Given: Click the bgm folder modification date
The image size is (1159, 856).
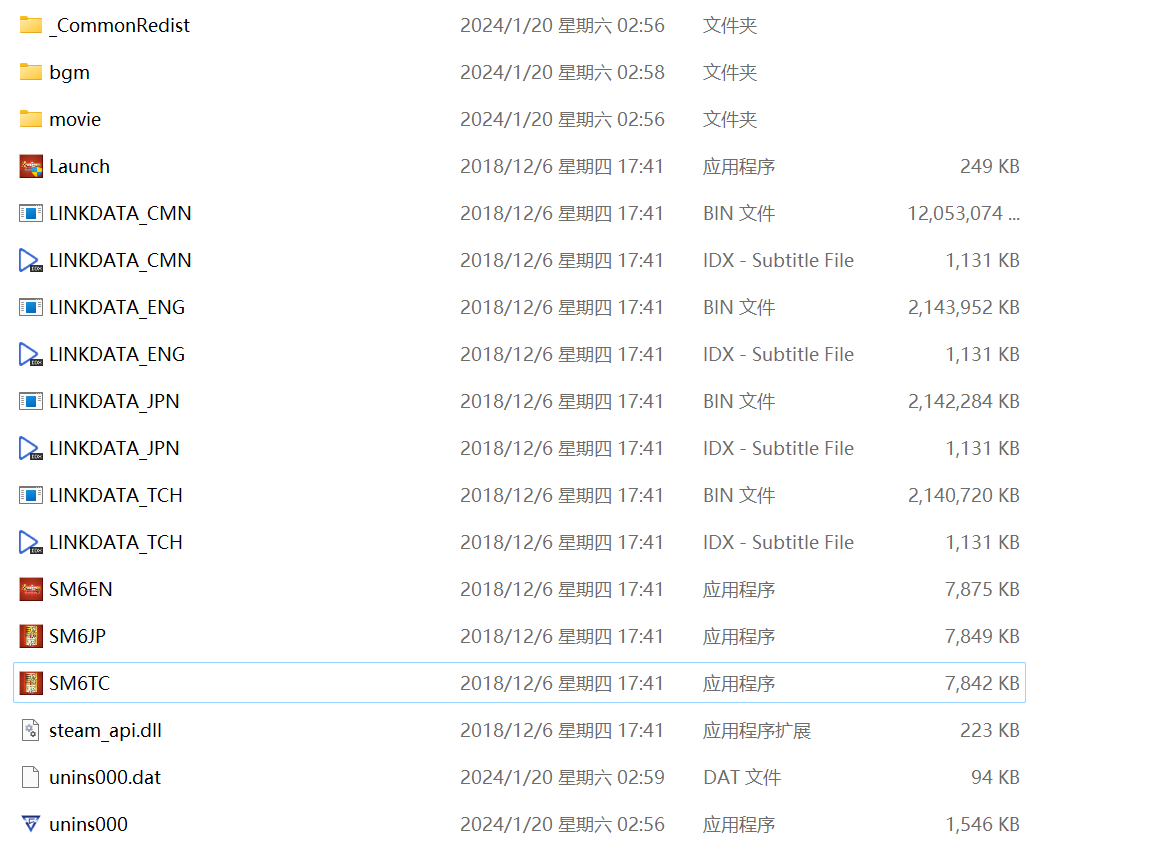Looking at the screenshot, I should click(x=562, y=72).
